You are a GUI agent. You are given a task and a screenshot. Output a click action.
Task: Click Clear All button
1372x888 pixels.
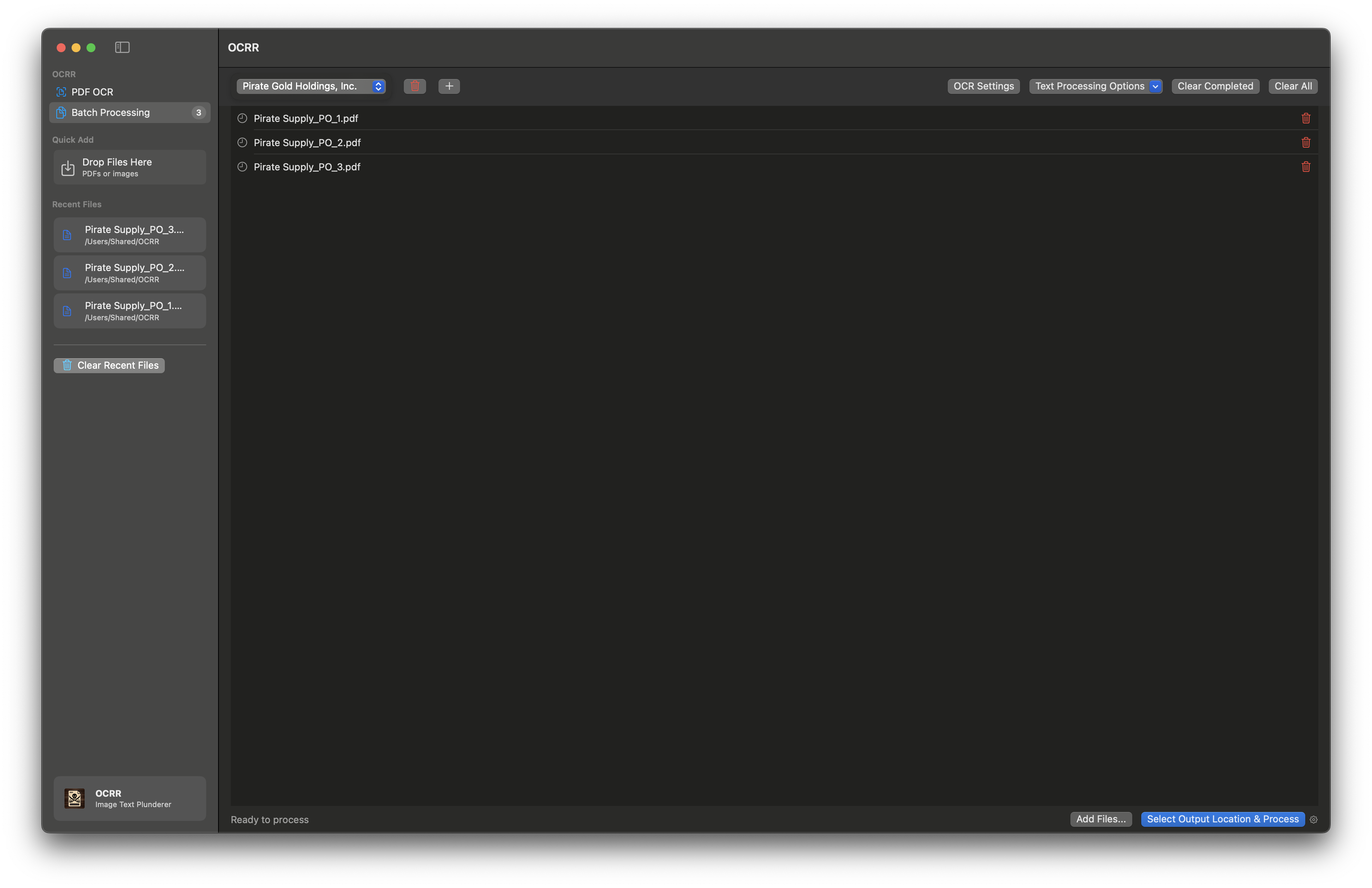[1293, 86]
